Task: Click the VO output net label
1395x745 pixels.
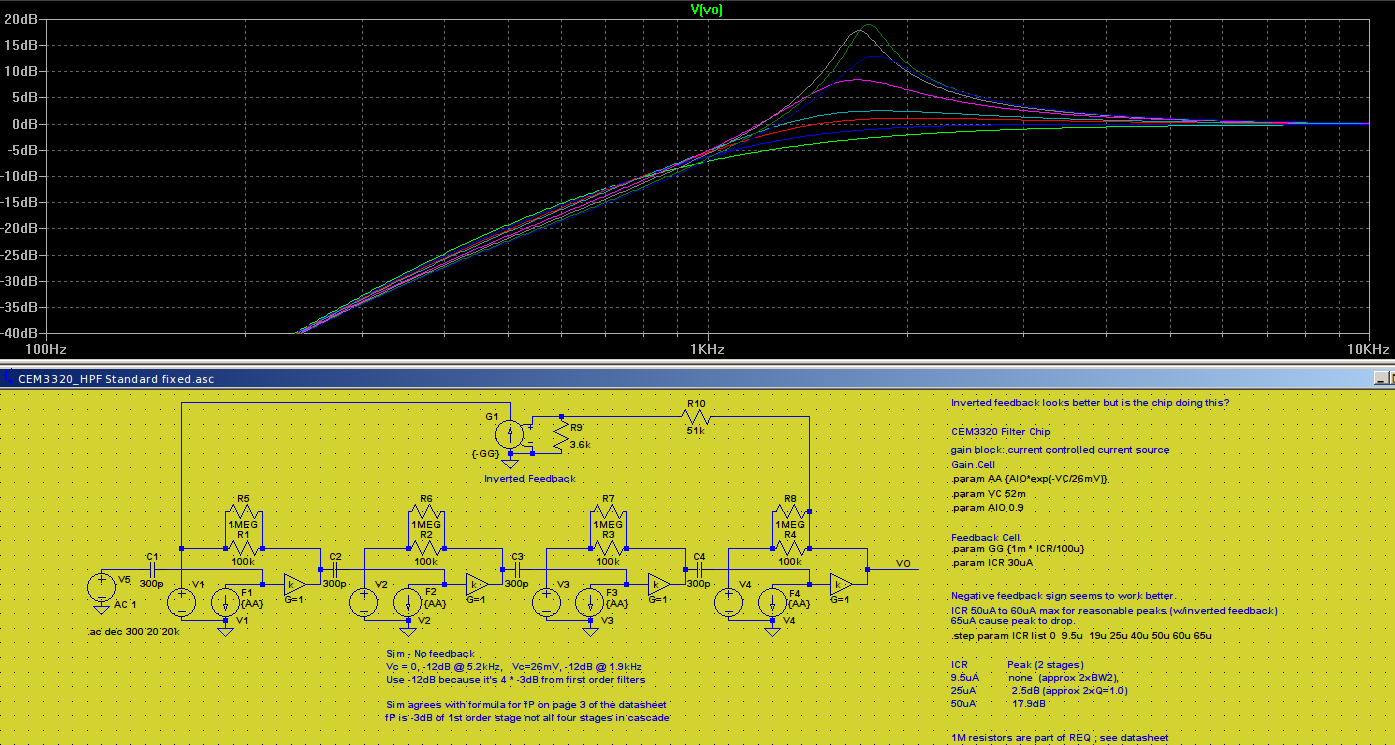Action: [x=903, y=563]
